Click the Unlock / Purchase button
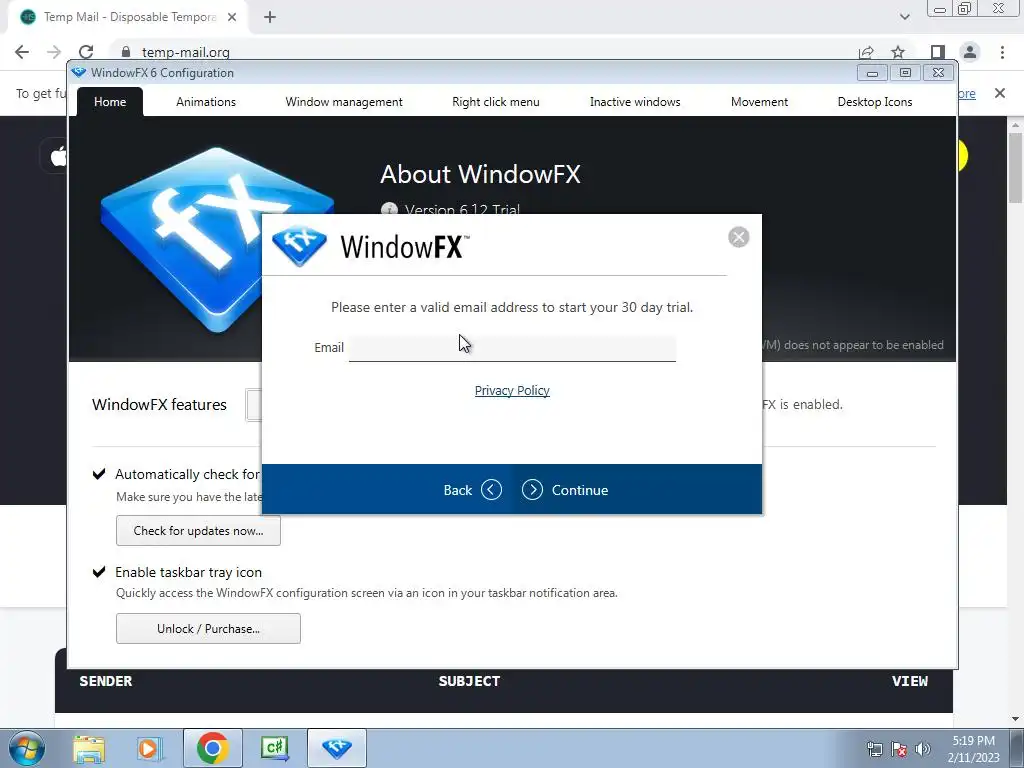1024x768 pixels. click(x=208, y=628)
